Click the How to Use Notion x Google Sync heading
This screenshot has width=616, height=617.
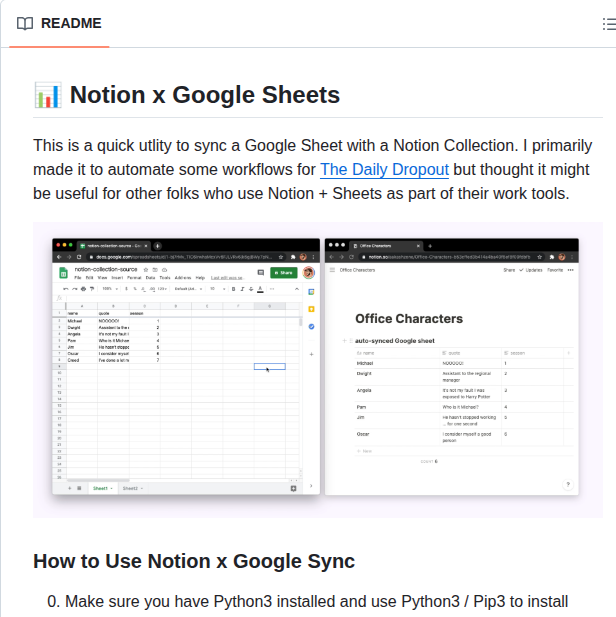[x=194, y=561]
